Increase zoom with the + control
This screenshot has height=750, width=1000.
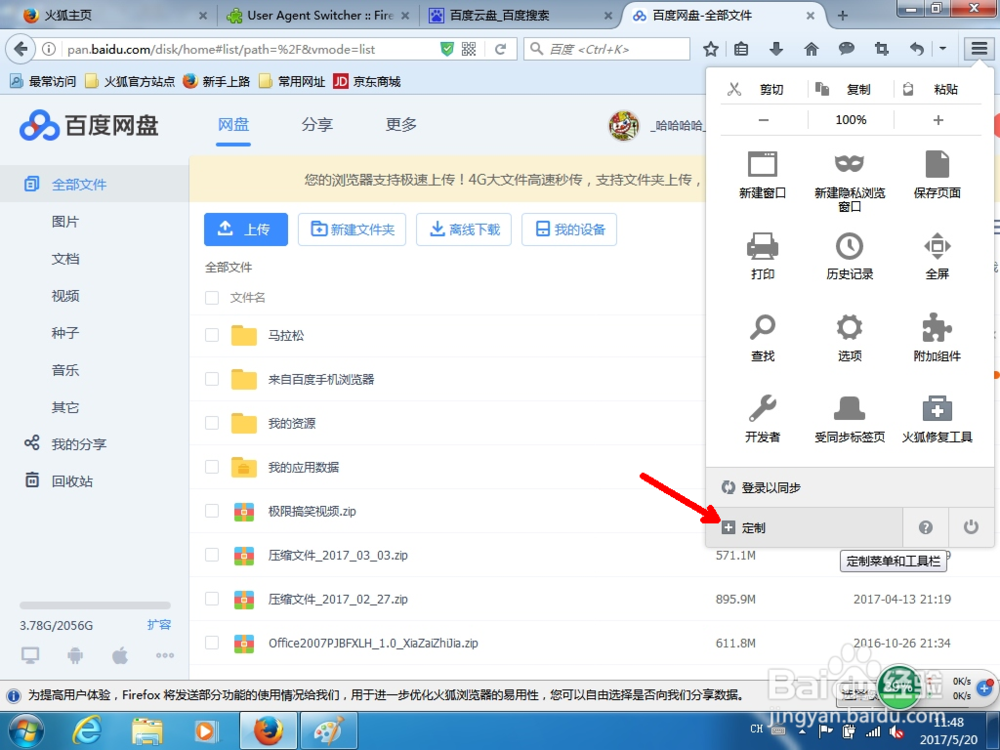point(936,119)
